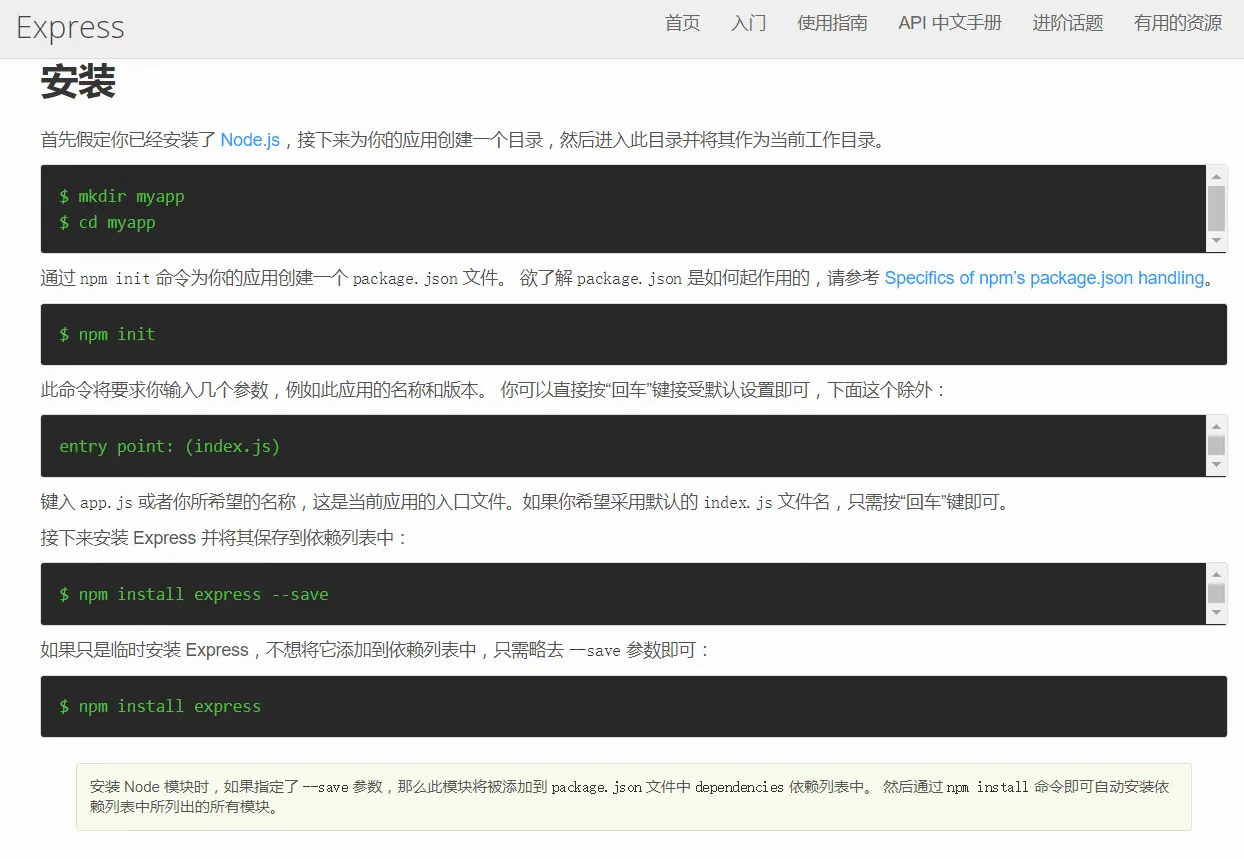
Task: Open the 进阶话题 navigation menu
Action: [1068, 23]
